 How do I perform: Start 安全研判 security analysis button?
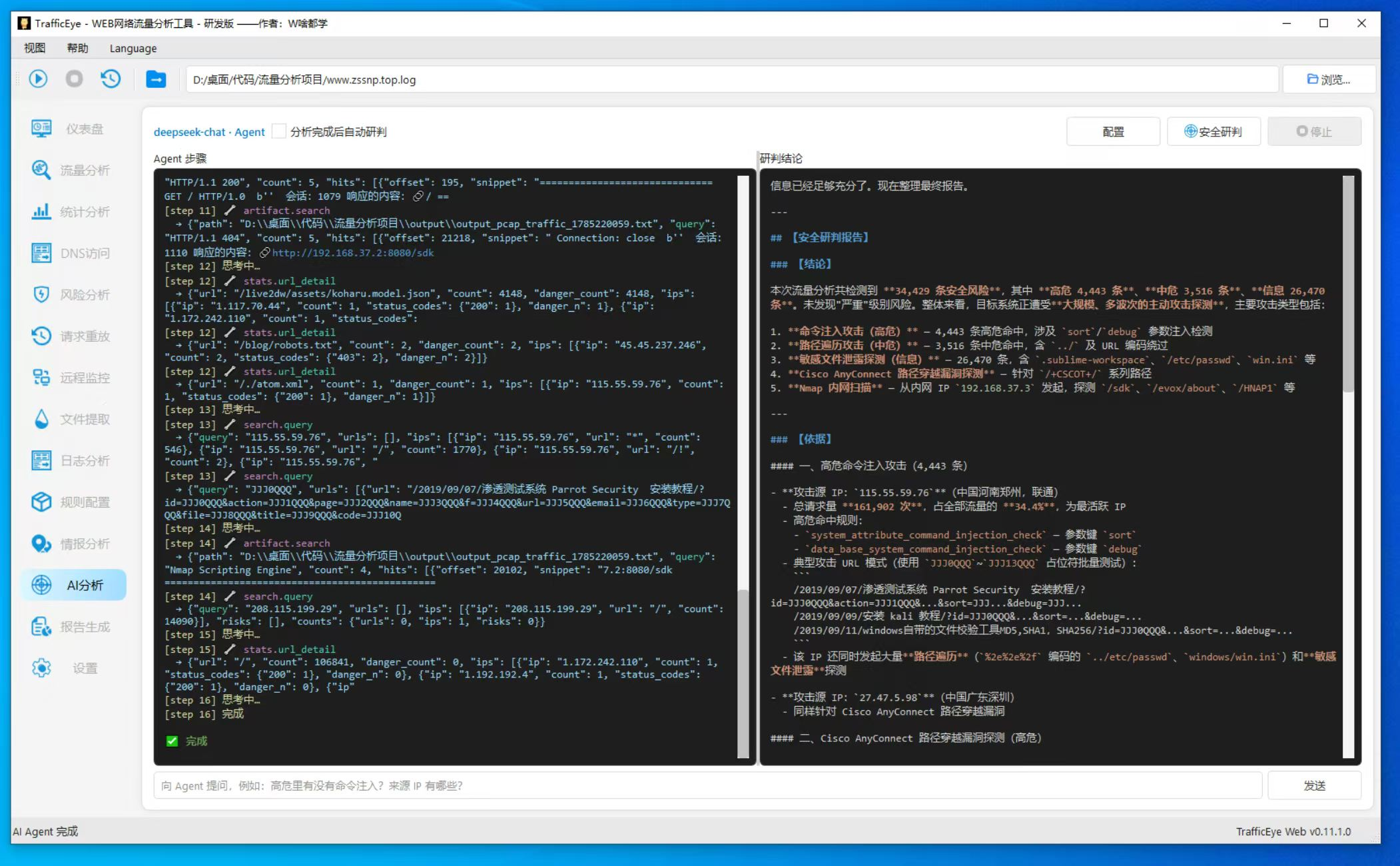point(1214,131)
